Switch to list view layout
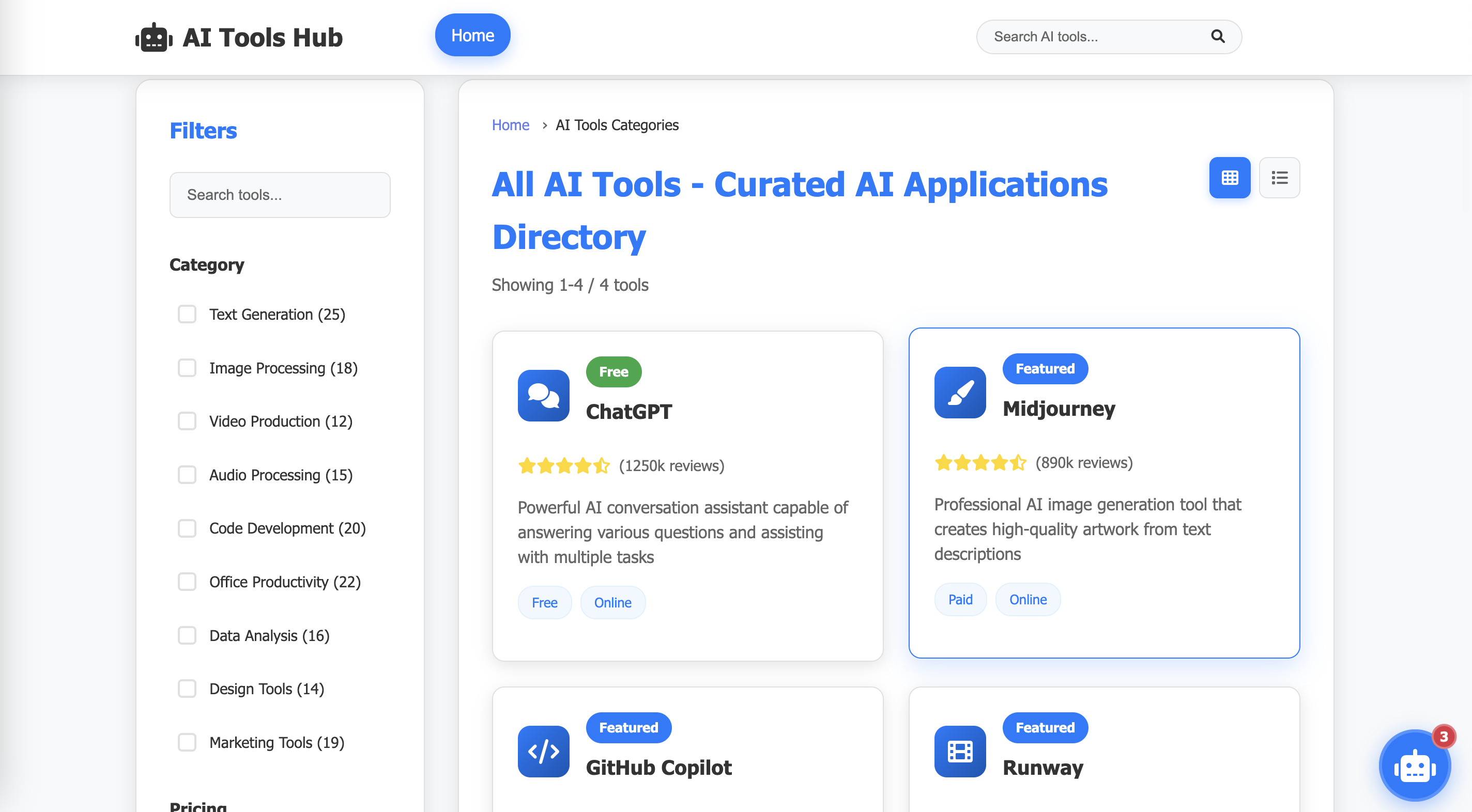 [x=1279, y=178]
